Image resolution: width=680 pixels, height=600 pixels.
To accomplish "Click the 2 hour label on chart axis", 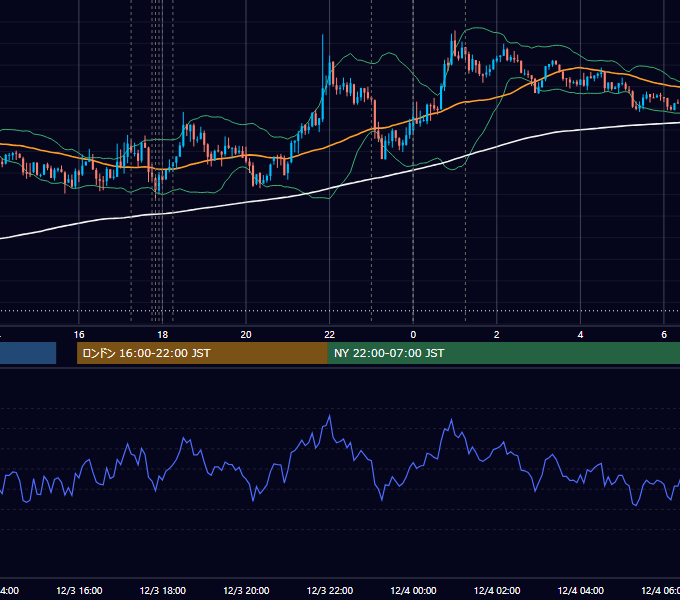I will [x=497, y=335].
